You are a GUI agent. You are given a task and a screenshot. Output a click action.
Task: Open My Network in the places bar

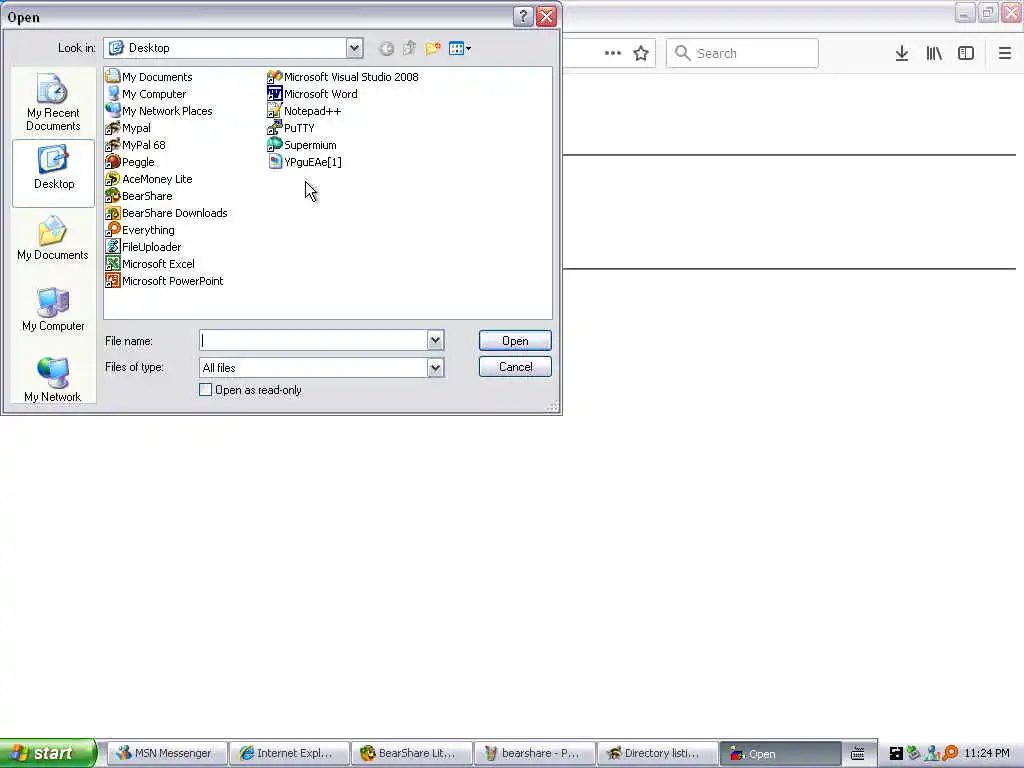click(53, 379)
